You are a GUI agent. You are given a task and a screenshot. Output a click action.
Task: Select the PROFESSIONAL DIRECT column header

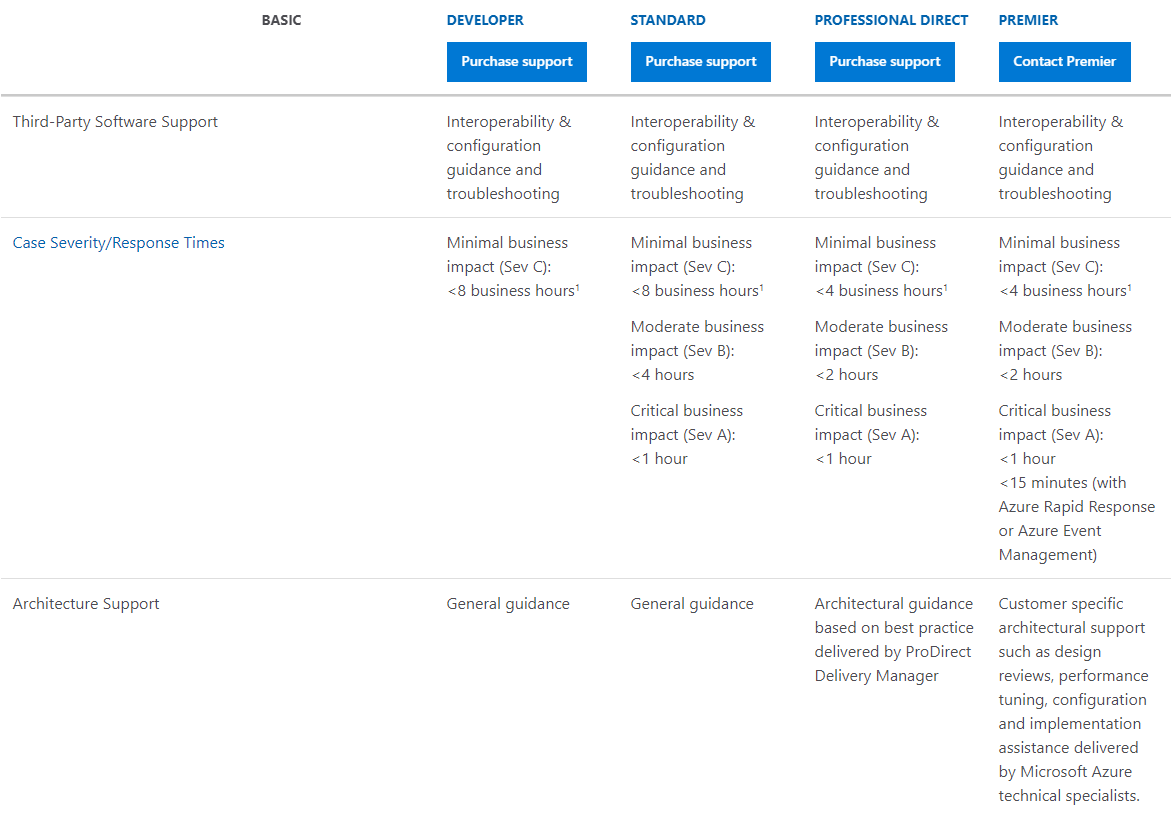pos(891,19)
